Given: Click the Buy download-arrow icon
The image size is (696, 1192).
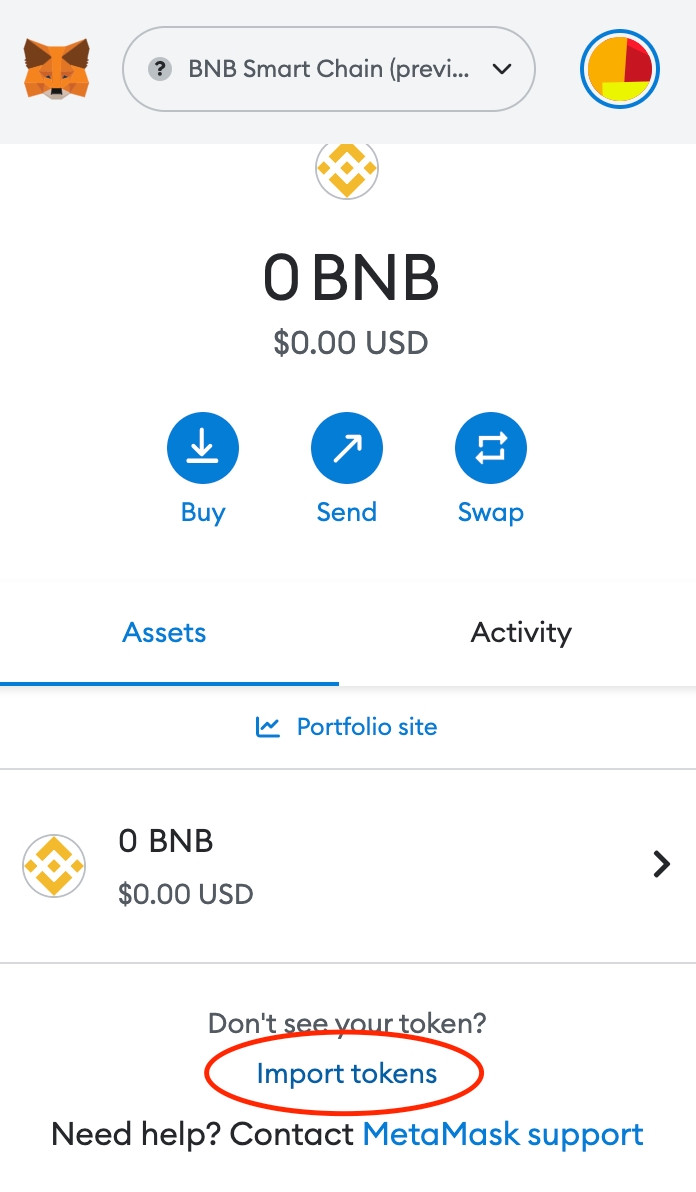Looking at the screenshot, I should click(203, 449).
